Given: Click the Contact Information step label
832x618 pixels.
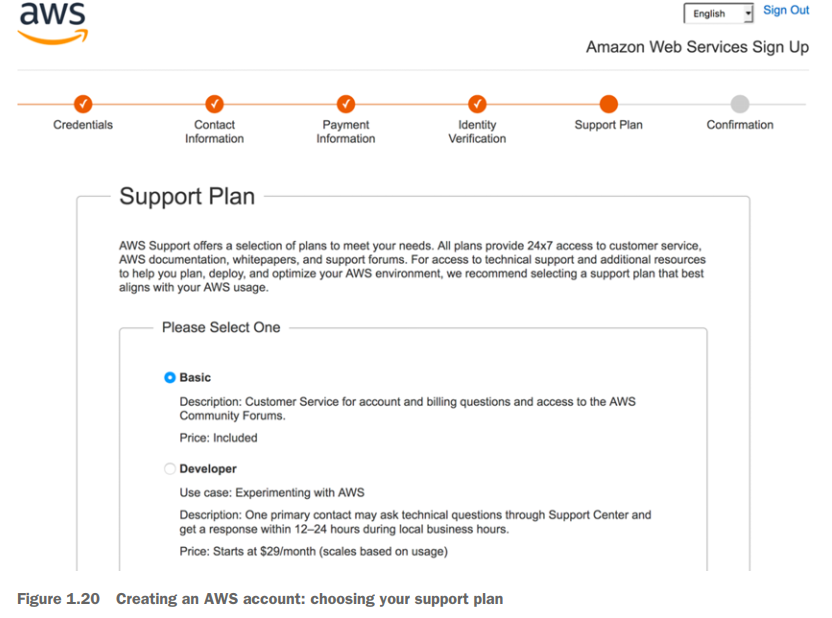Looking at the screenshot, I should coord(214,132).
